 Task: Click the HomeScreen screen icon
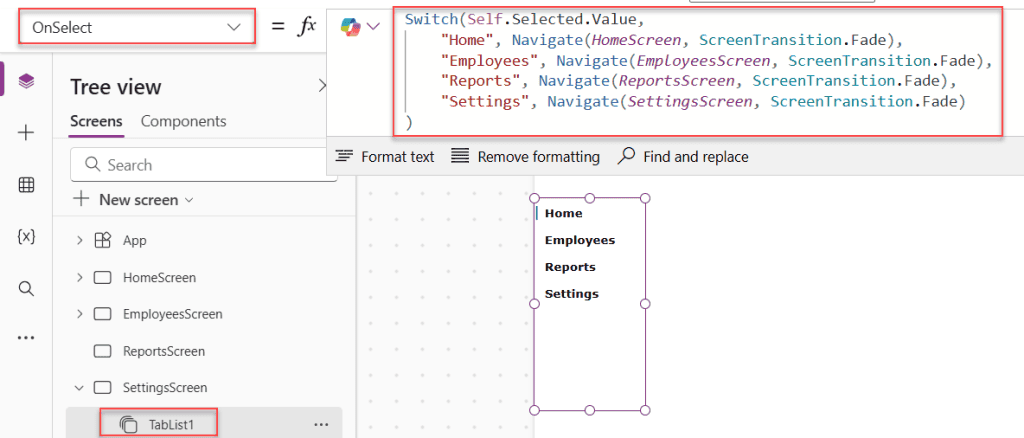tap(103, 278)
